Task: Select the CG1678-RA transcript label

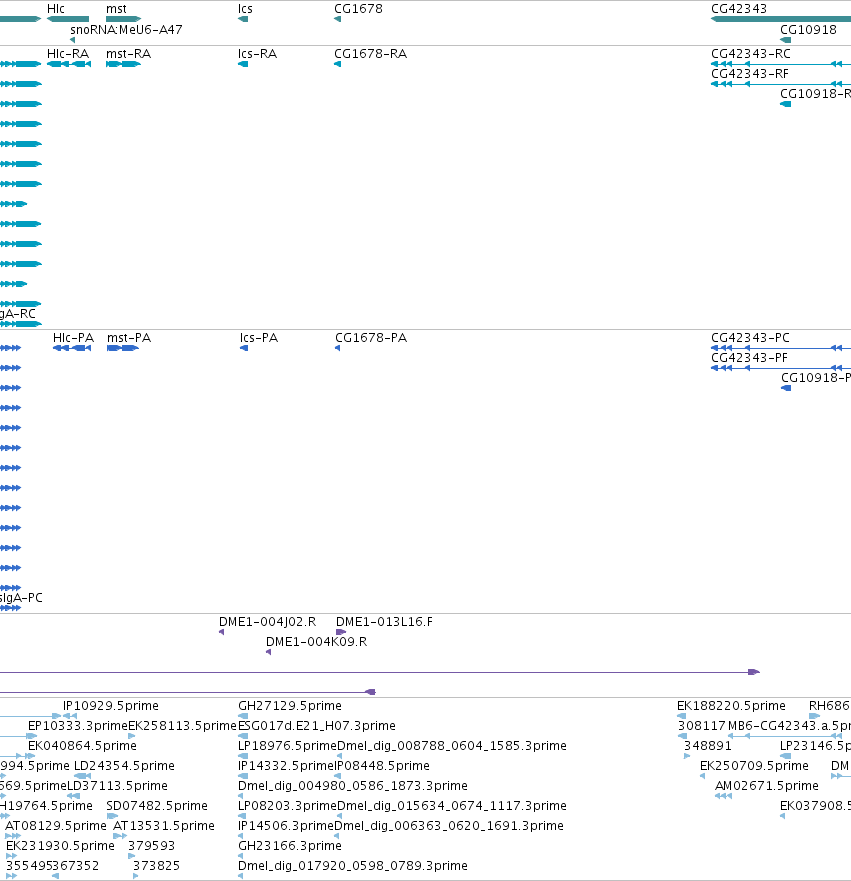Action: tap(371, 54)
